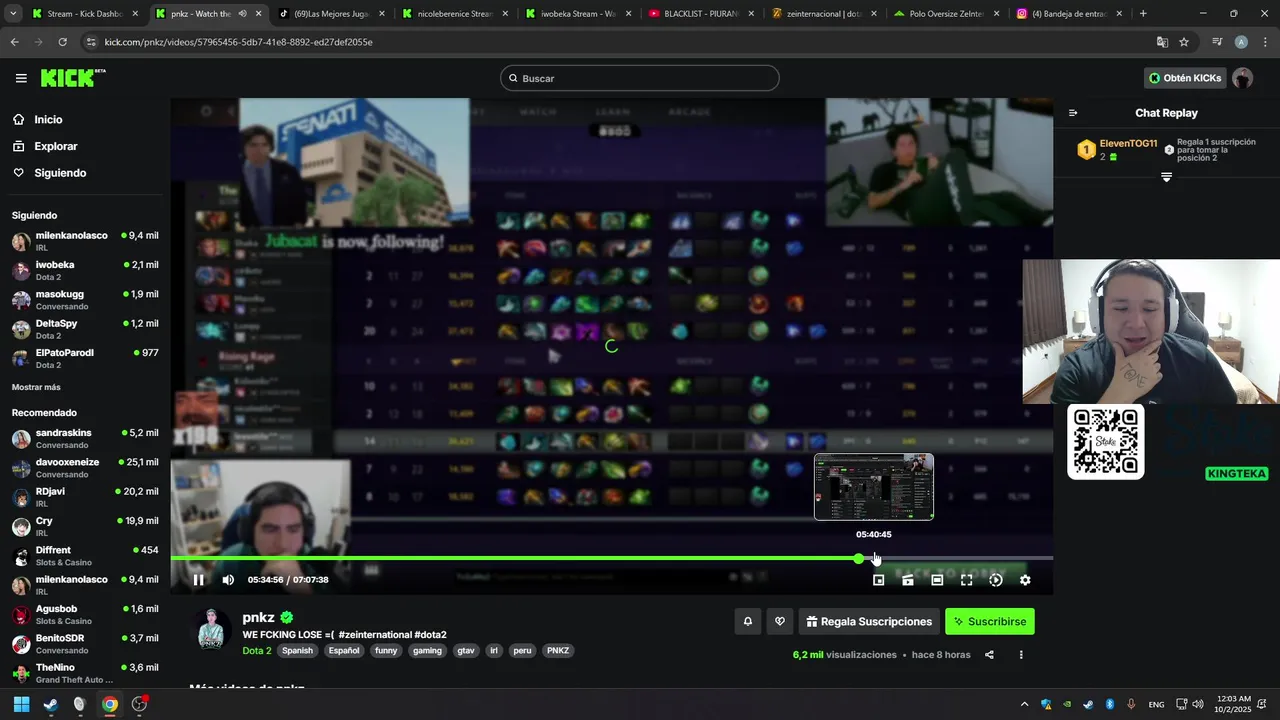Reload the page

tap(62, 42)
